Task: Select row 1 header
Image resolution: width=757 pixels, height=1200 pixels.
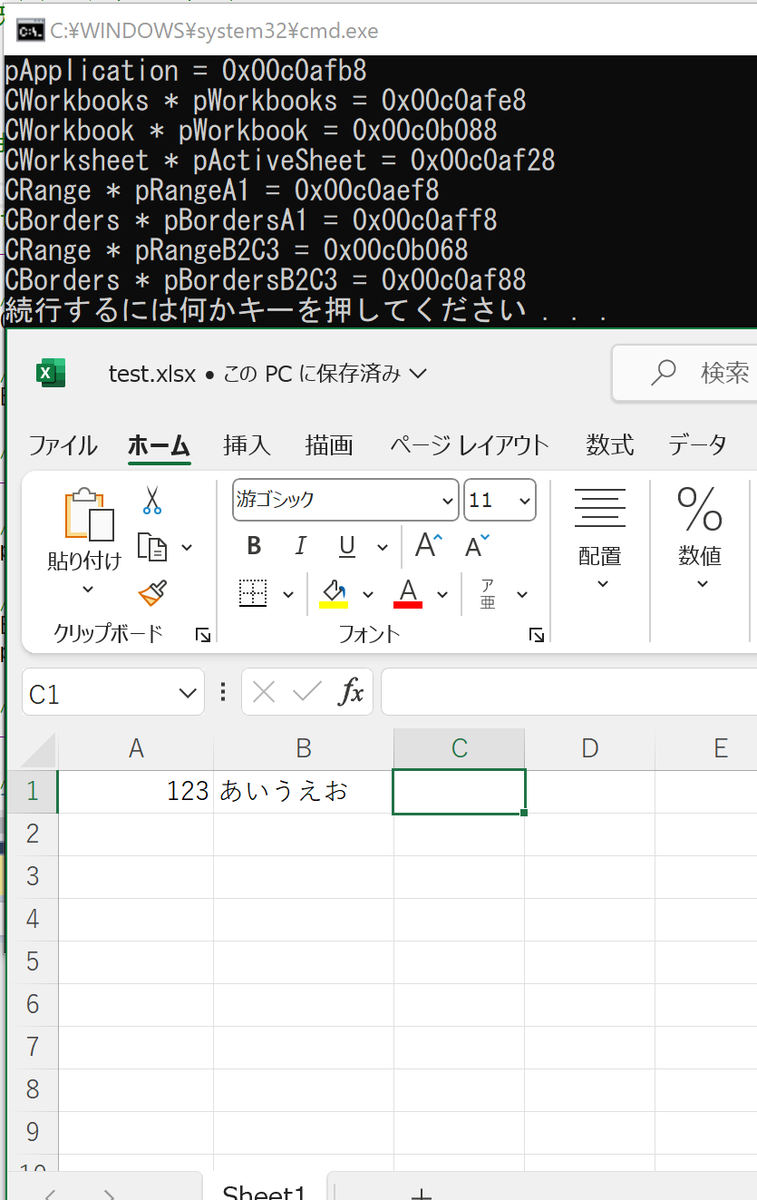Action: (x=33, y=791)
